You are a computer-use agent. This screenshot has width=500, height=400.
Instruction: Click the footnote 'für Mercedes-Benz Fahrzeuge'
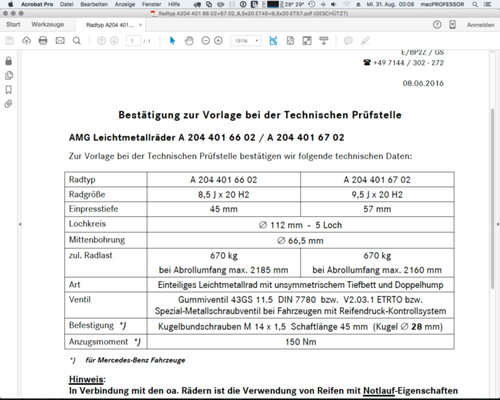click(x=135, y=360)
